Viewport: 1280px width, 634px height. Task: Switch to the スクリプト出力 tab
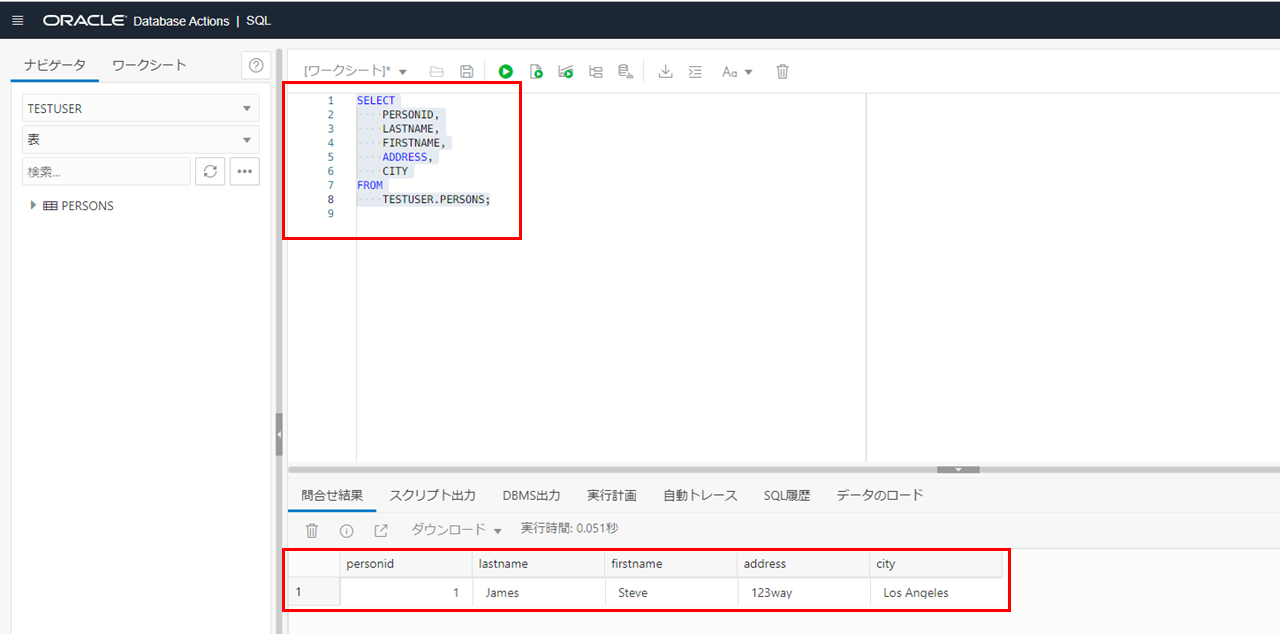tap(432, 495)
